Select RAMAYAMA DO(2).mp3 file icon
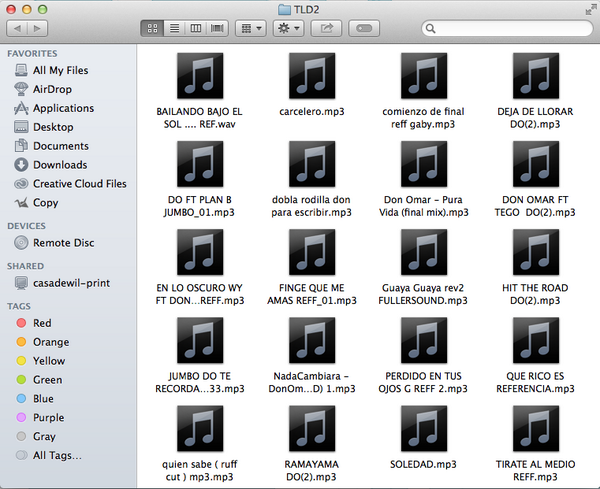Image resolution: width=600 pixels, height=489 pixels. (x=312, y=429)
